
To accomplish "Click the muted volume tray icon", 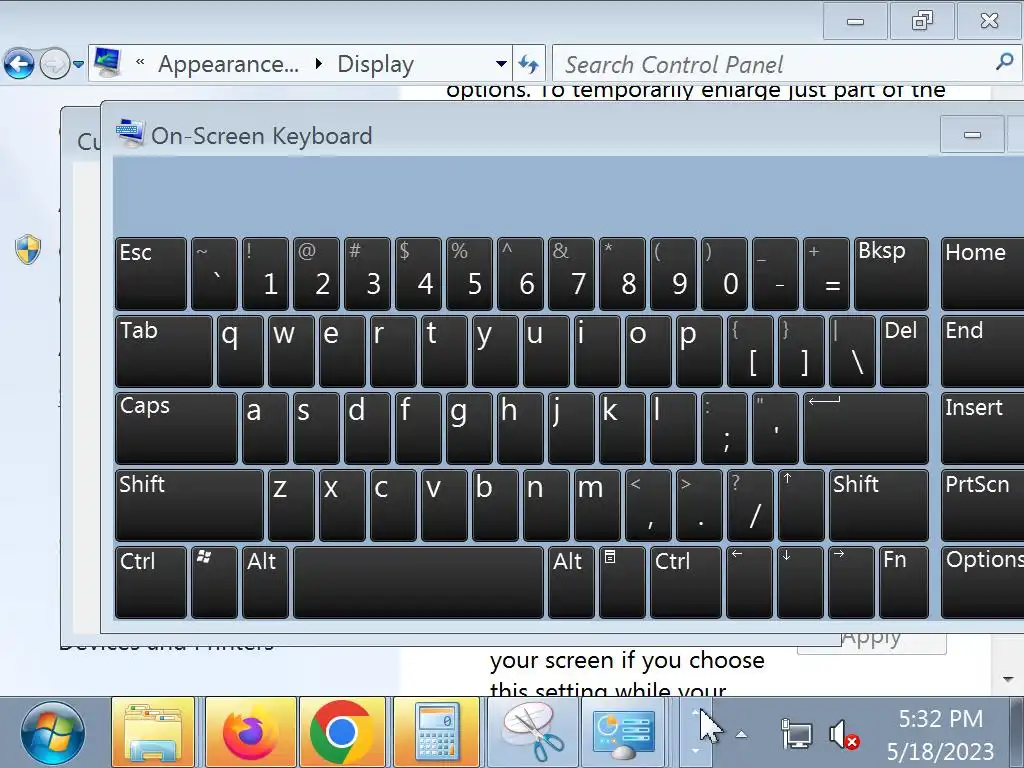I will point(844,735).
